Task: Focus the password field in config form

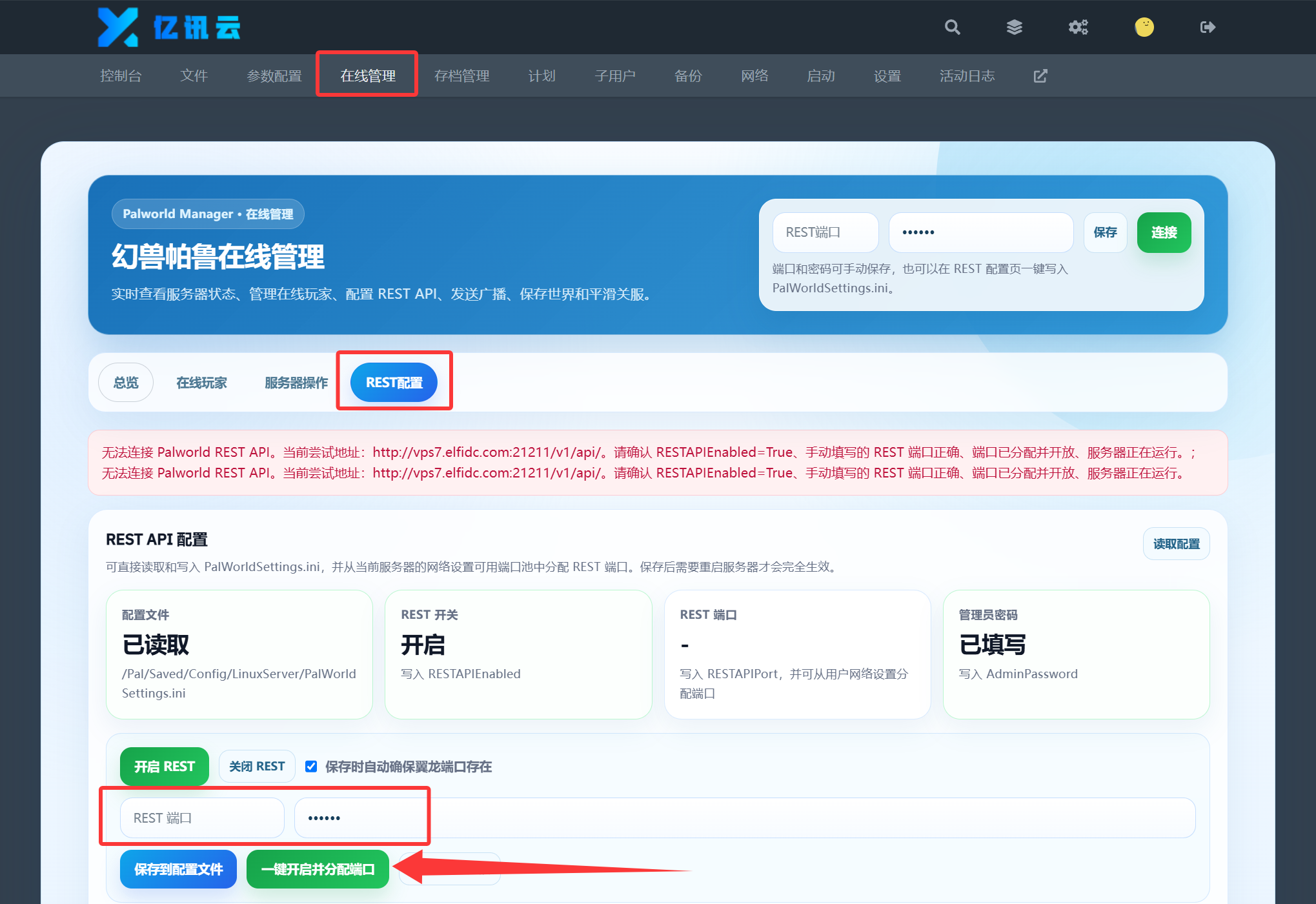Action: click(x=745, y=818)
